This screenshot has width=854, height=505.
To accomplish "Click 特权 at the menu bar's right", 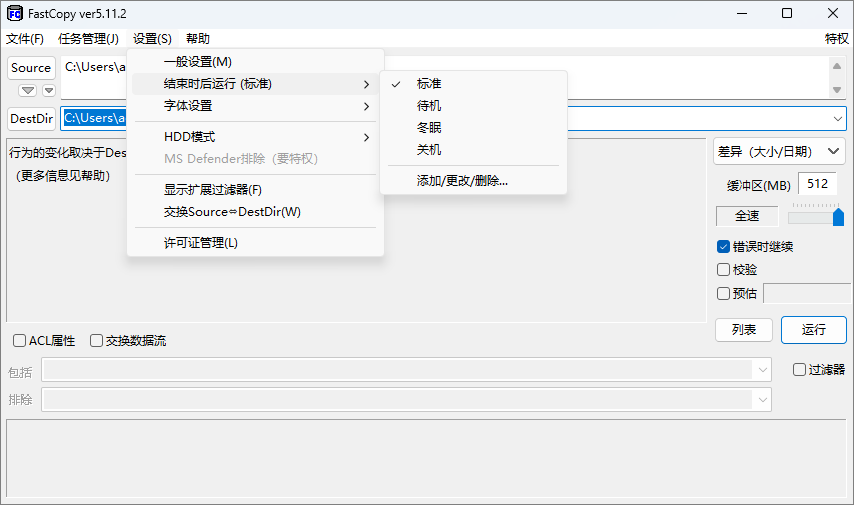I will 837,39.
